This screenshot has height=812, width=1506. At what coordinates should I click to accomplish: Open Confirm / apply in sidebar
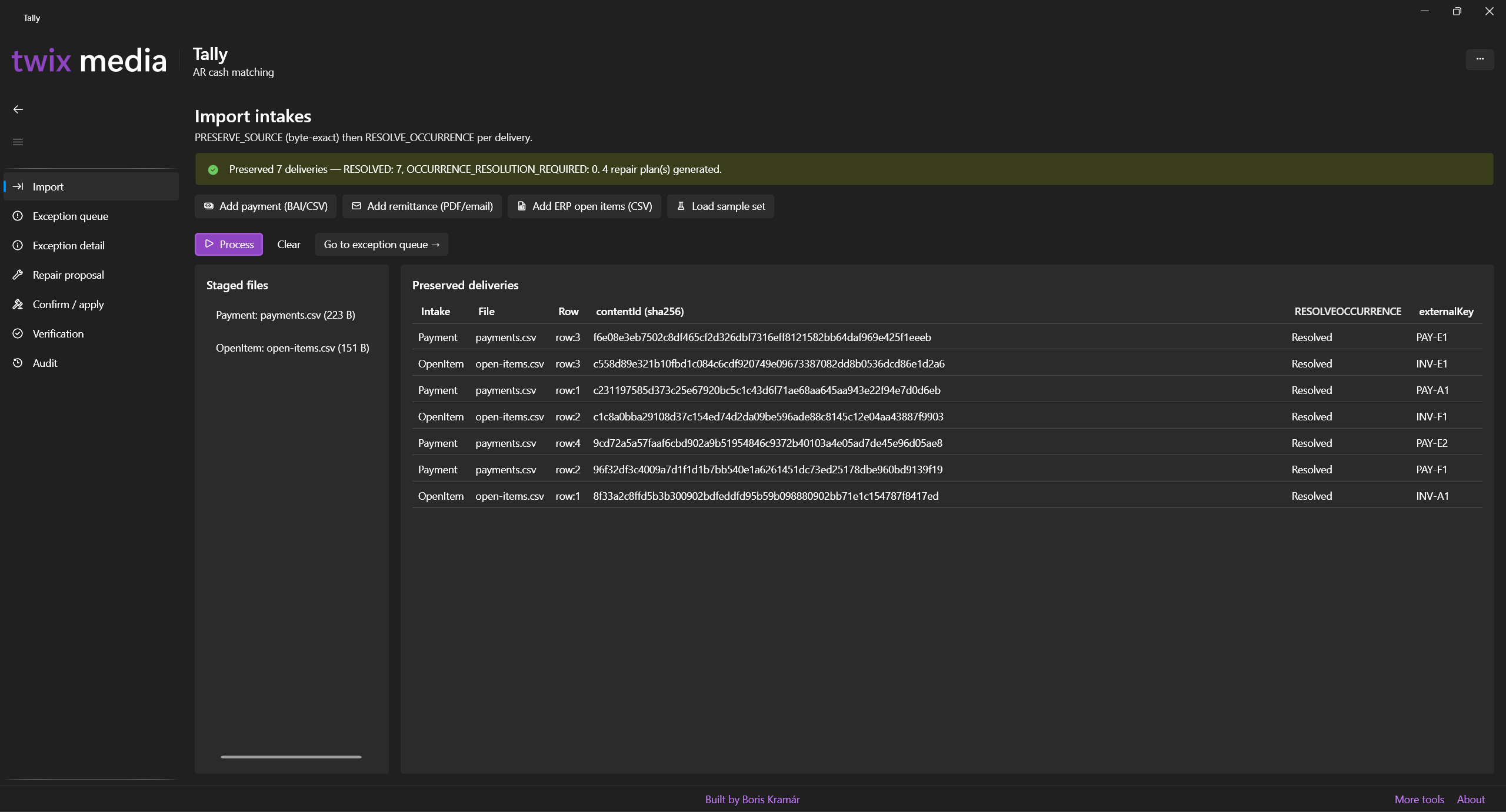tap(91, 304)
